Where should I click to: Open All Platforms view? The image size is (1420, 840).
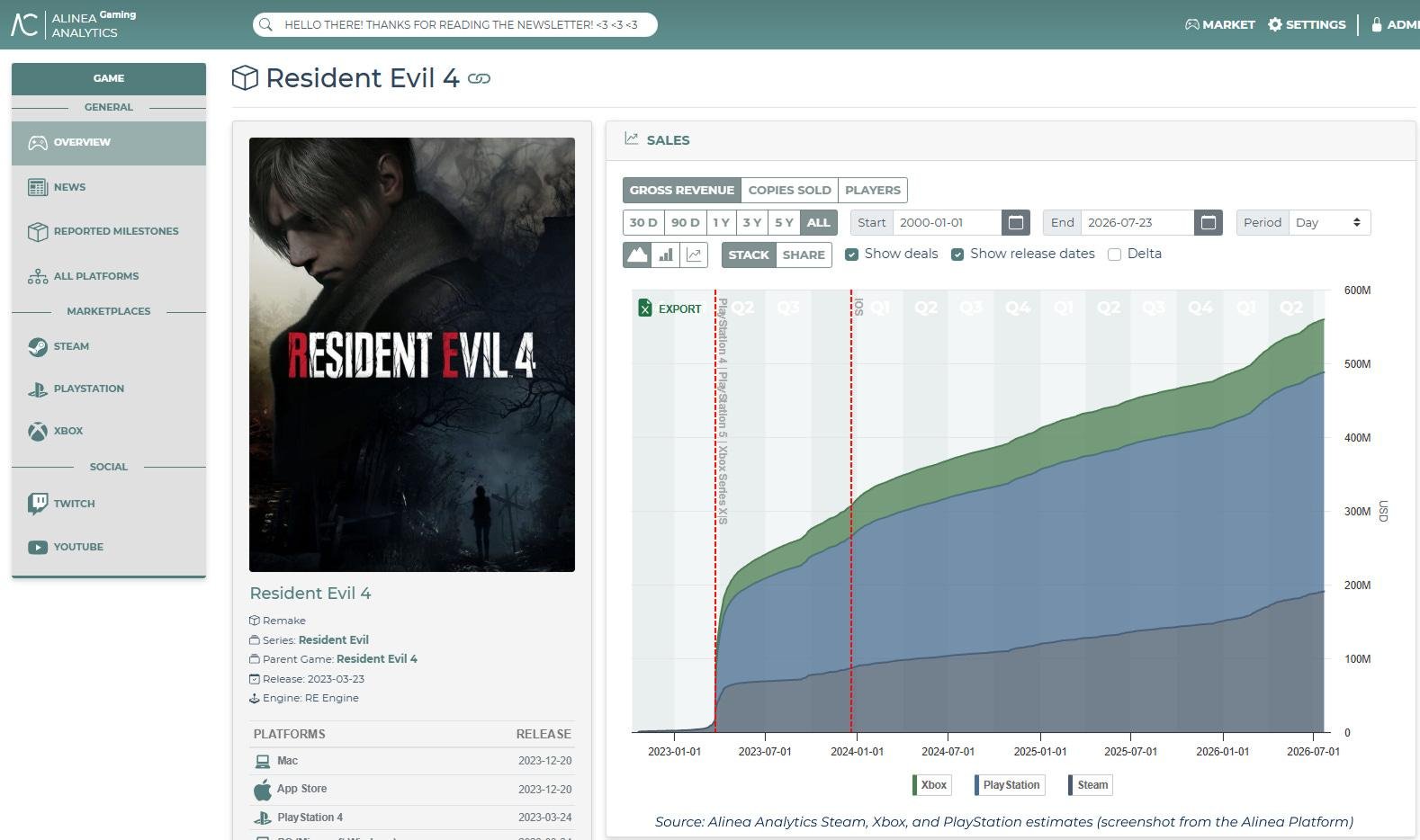(109, 276)
